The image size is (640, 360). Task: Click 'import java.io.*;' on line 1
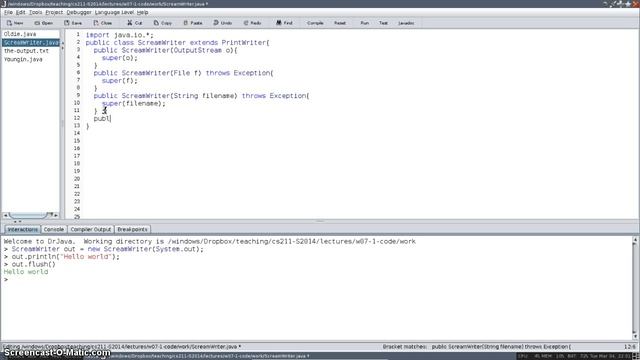(120, 35)
